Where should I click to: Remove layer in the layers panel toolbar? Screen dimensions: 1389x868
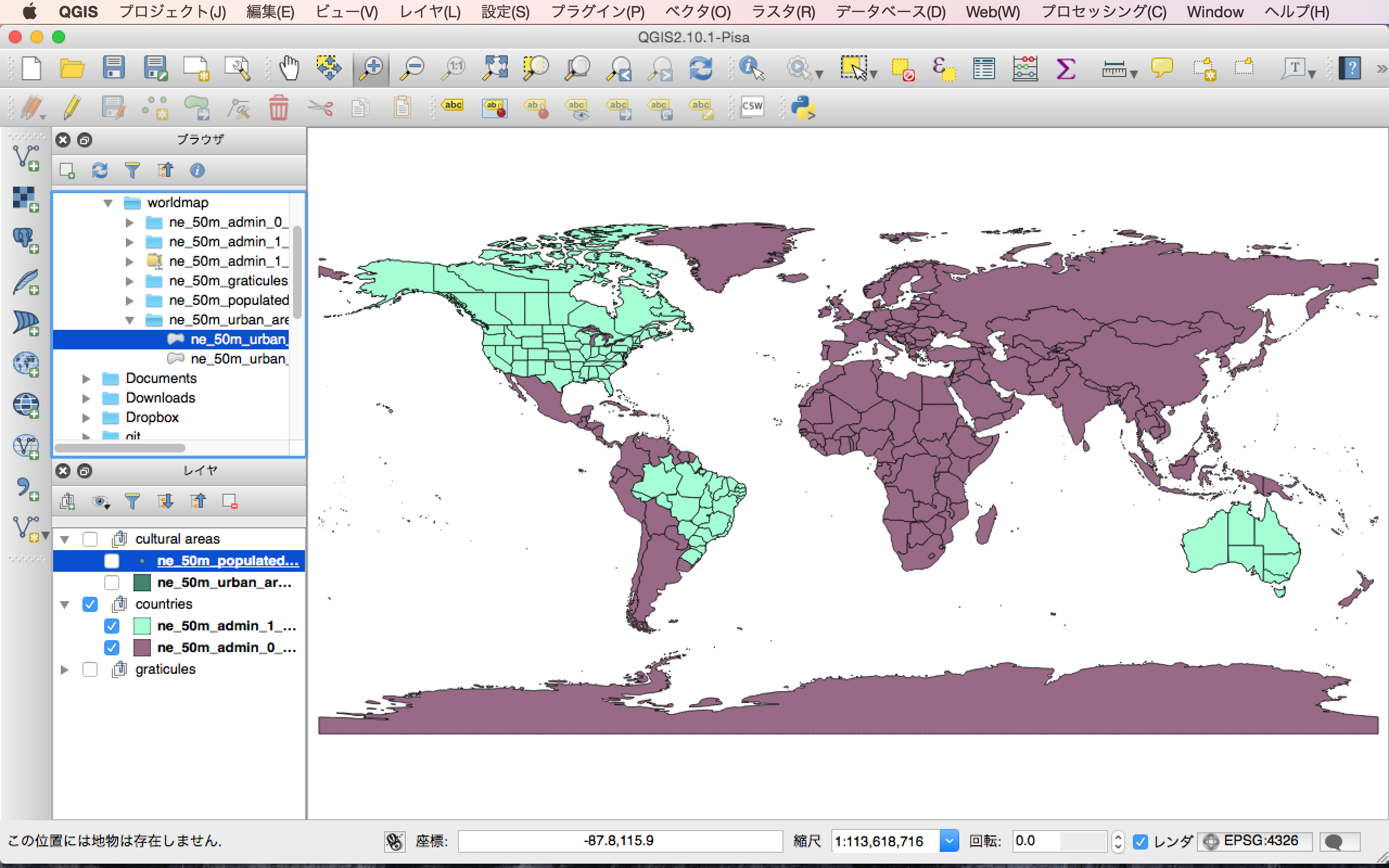[x=230, y=501]
